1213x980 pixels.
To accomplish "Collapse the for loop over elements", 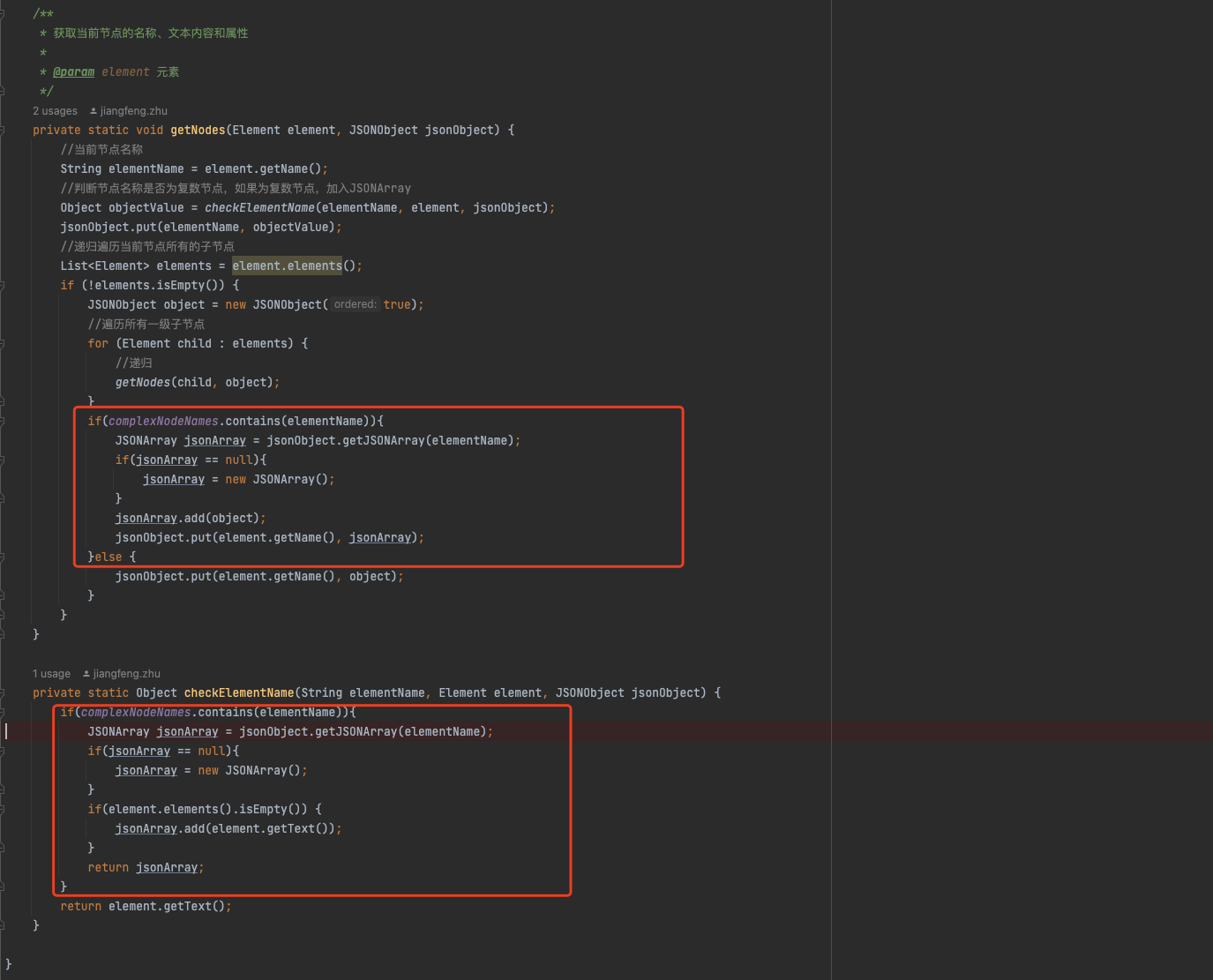I will click(3, 344).
